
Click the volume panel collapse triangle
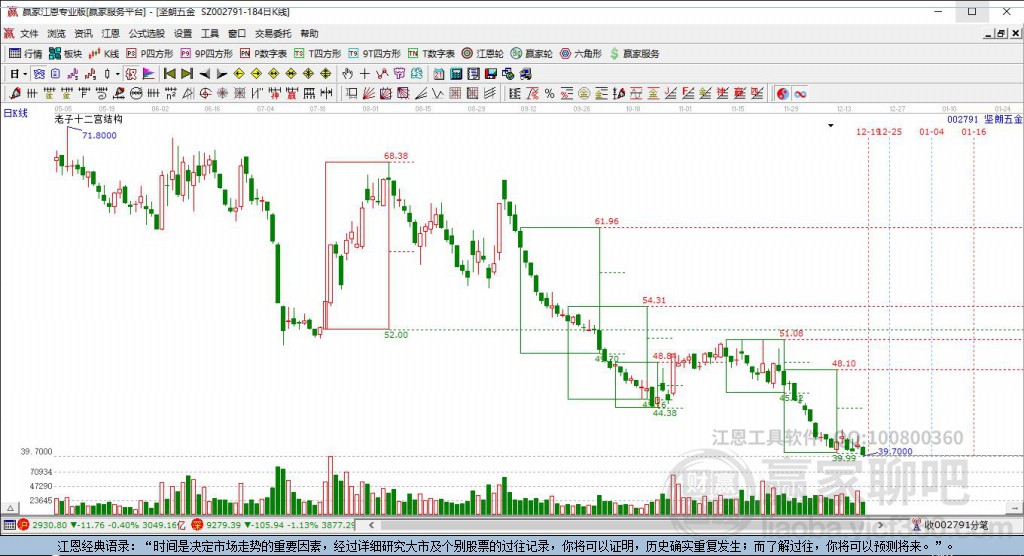(10, 508)
